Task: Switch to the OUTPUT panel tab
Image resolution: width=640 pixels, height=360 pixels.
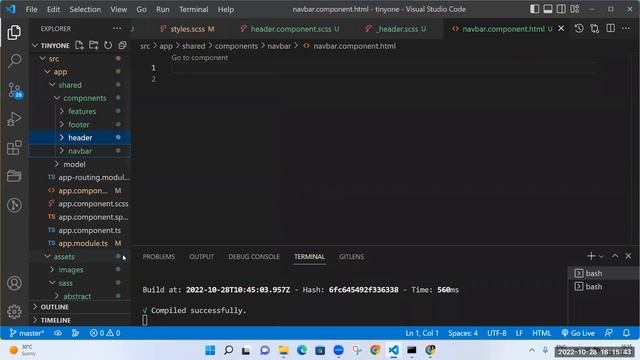Action: click(201, 256)
